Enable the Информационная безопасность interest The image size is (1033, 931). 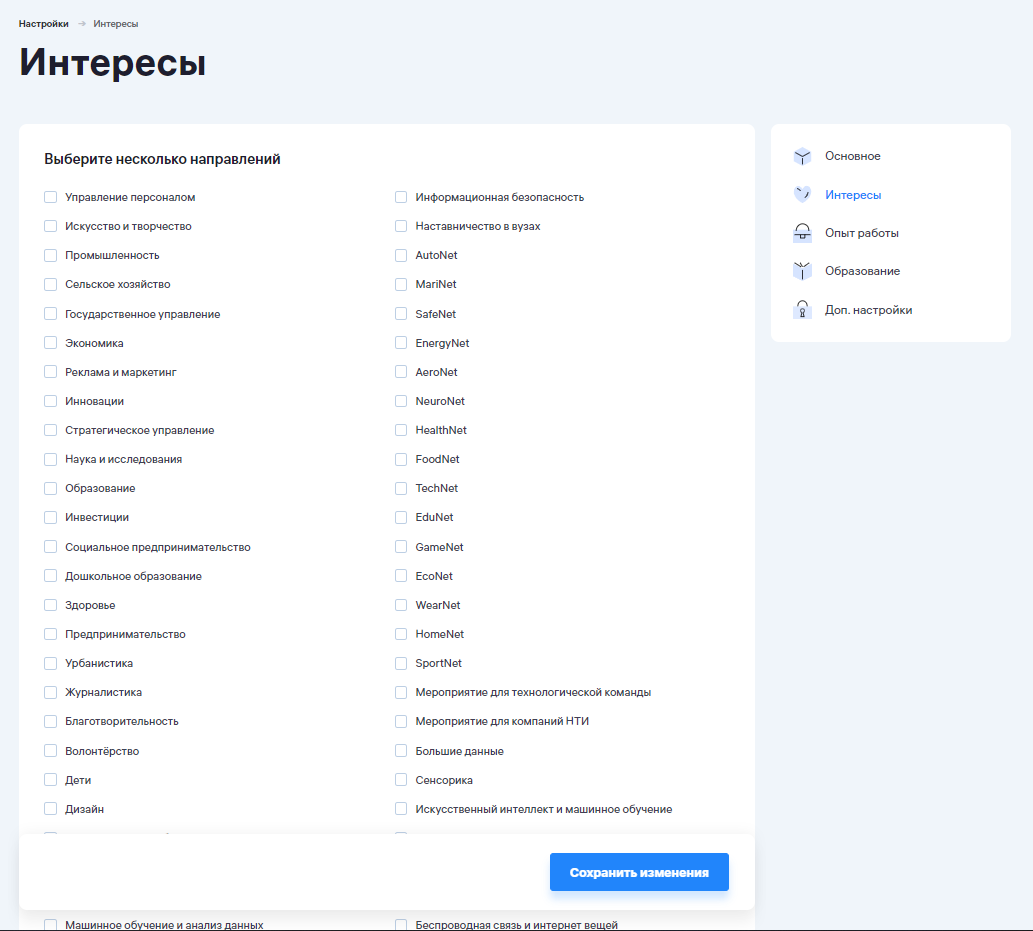[x=401, y=197]
